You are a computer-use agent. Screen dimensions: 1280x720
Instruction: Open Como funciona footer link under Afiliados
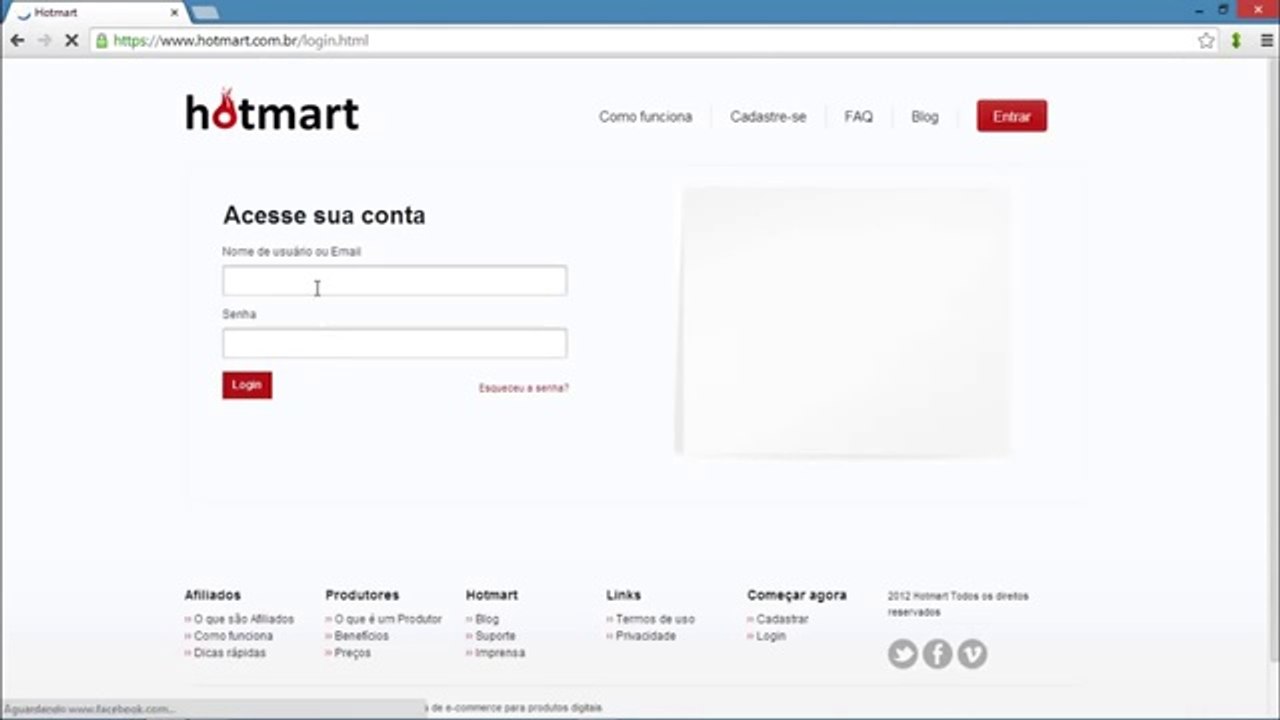[233, 636]
